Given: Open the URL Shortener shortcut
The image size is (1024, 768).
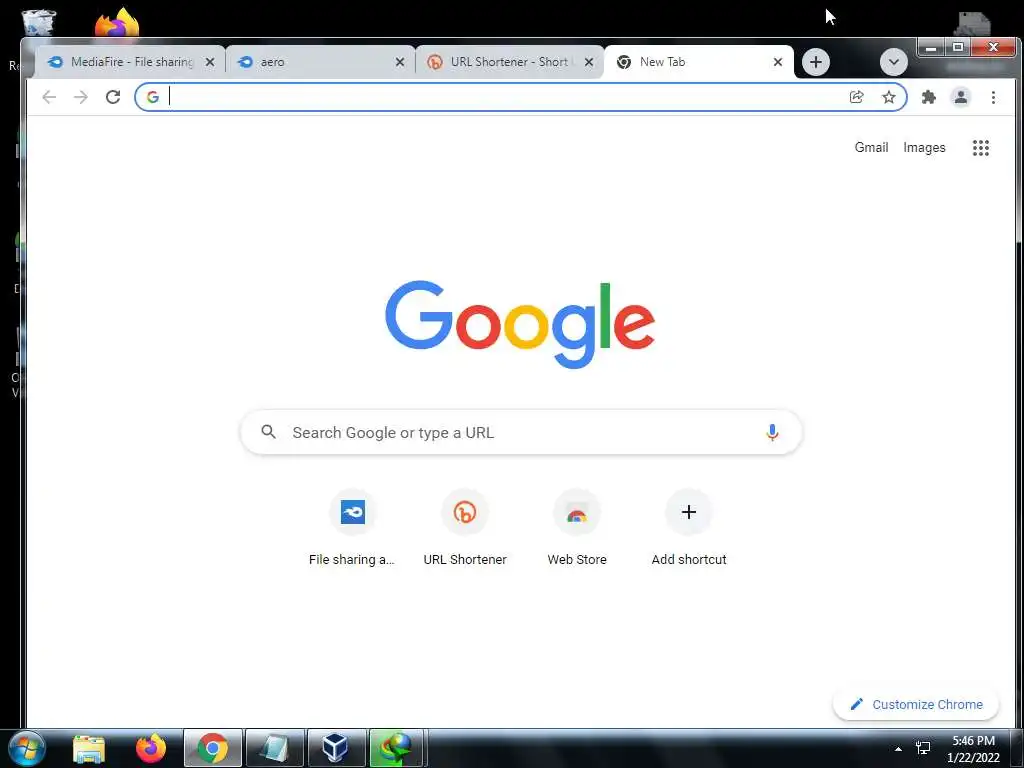Looking at the screenshot, I should click(x=464, y=528).
